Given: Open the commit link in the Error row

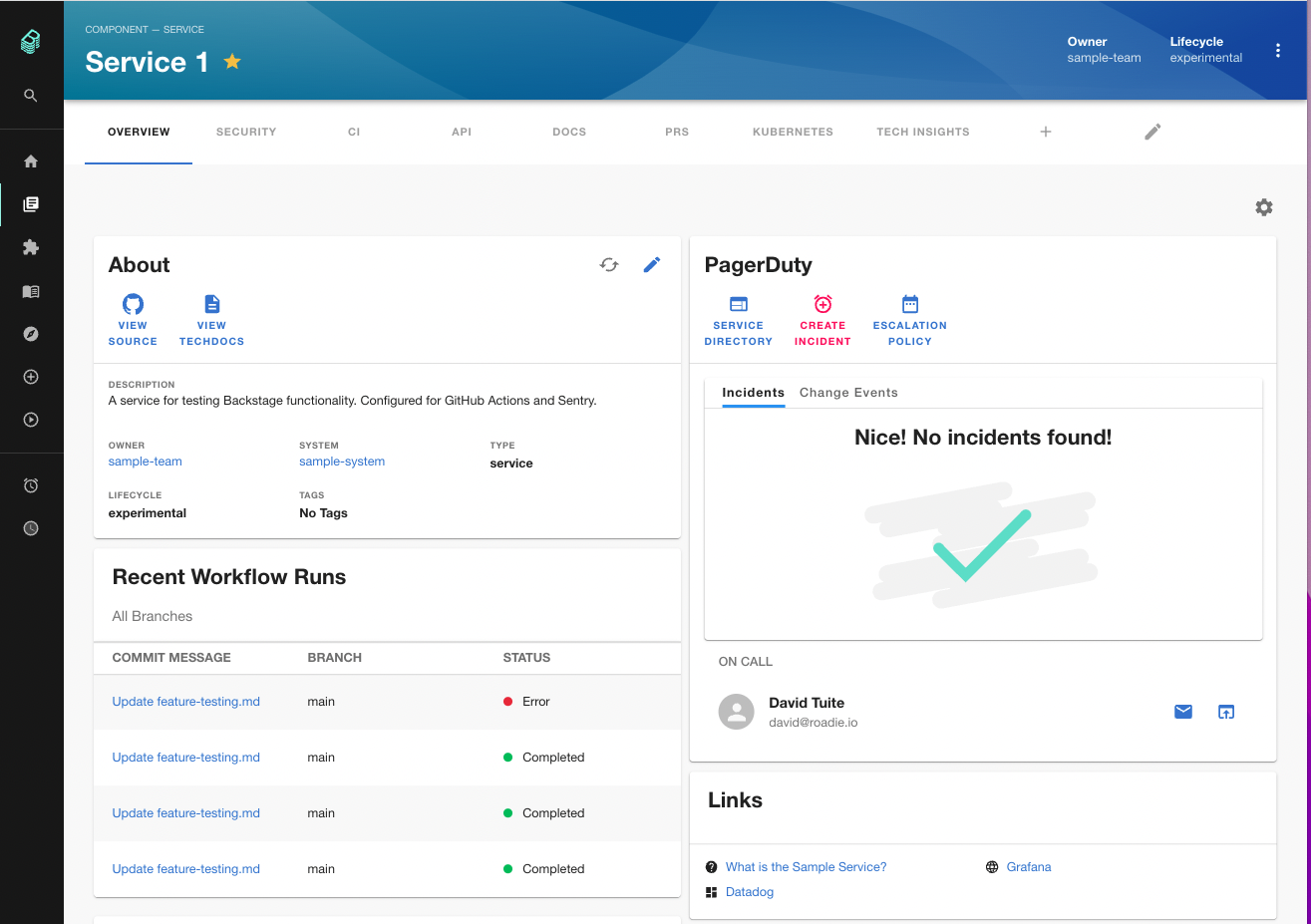Looking at the screenshot, I should 186,702.
